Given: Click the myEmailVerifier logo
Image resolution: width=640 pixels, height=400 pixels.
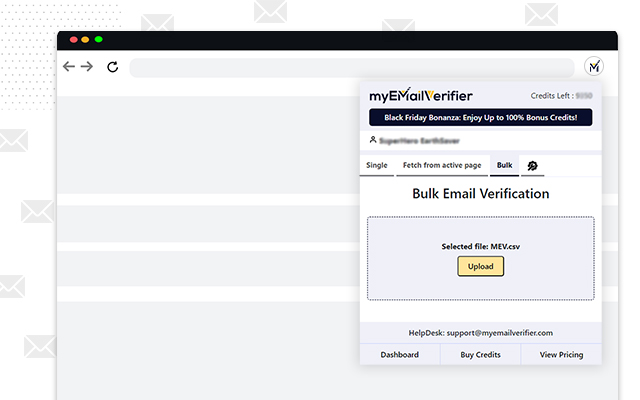Looking at the screenshot, I should (x=421, y=95).
